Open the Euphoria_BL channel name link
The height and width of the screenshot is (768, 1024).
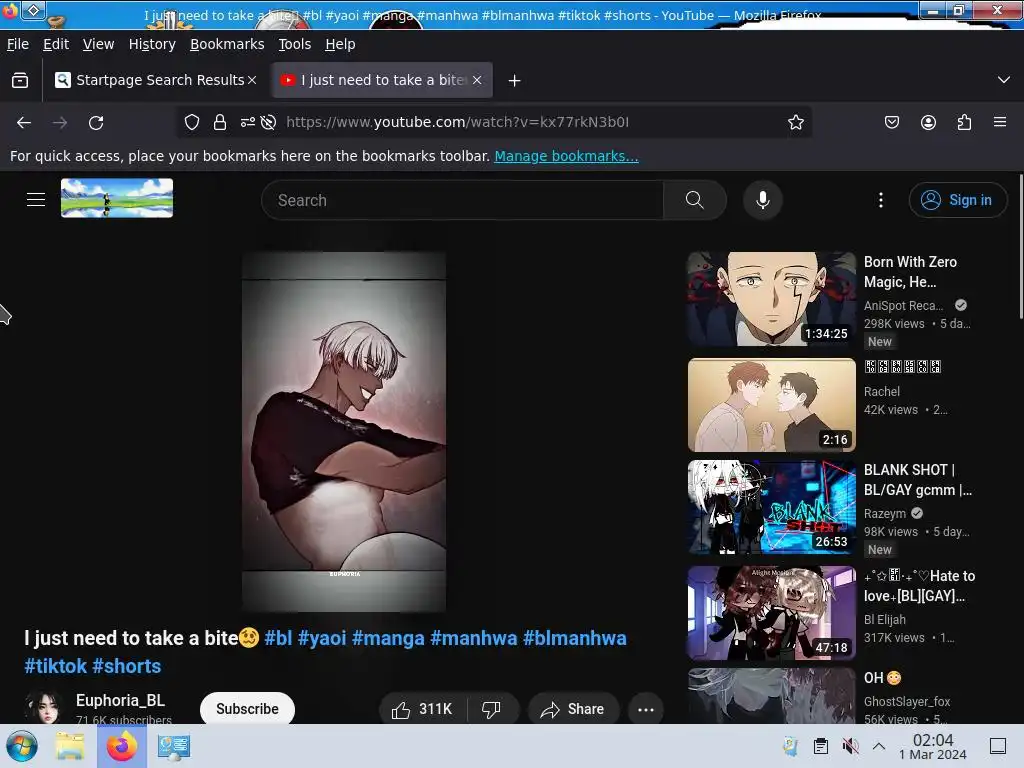click(120, 700)
